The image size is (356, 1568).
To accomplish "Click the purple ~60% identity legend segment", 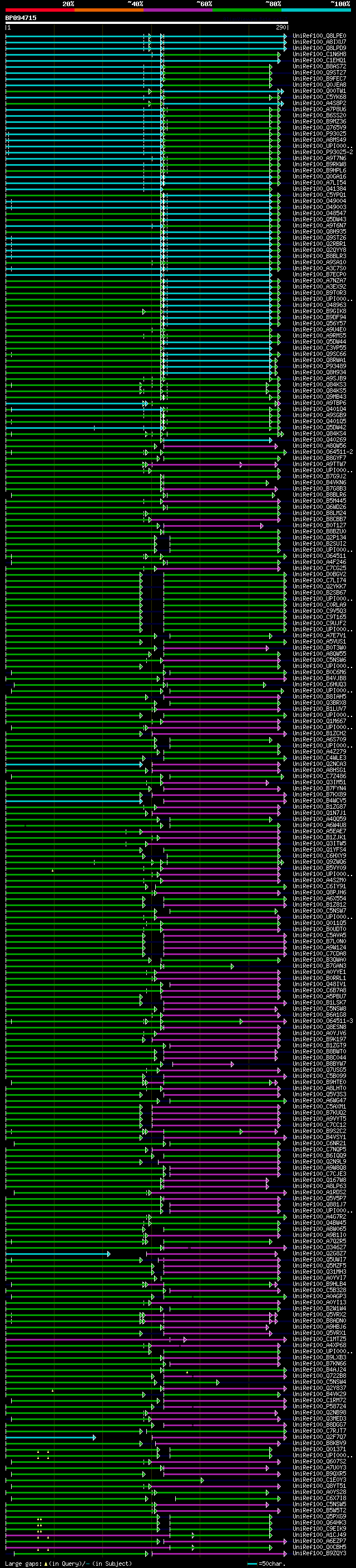I will pyautogui.click(x=179, y=10).
